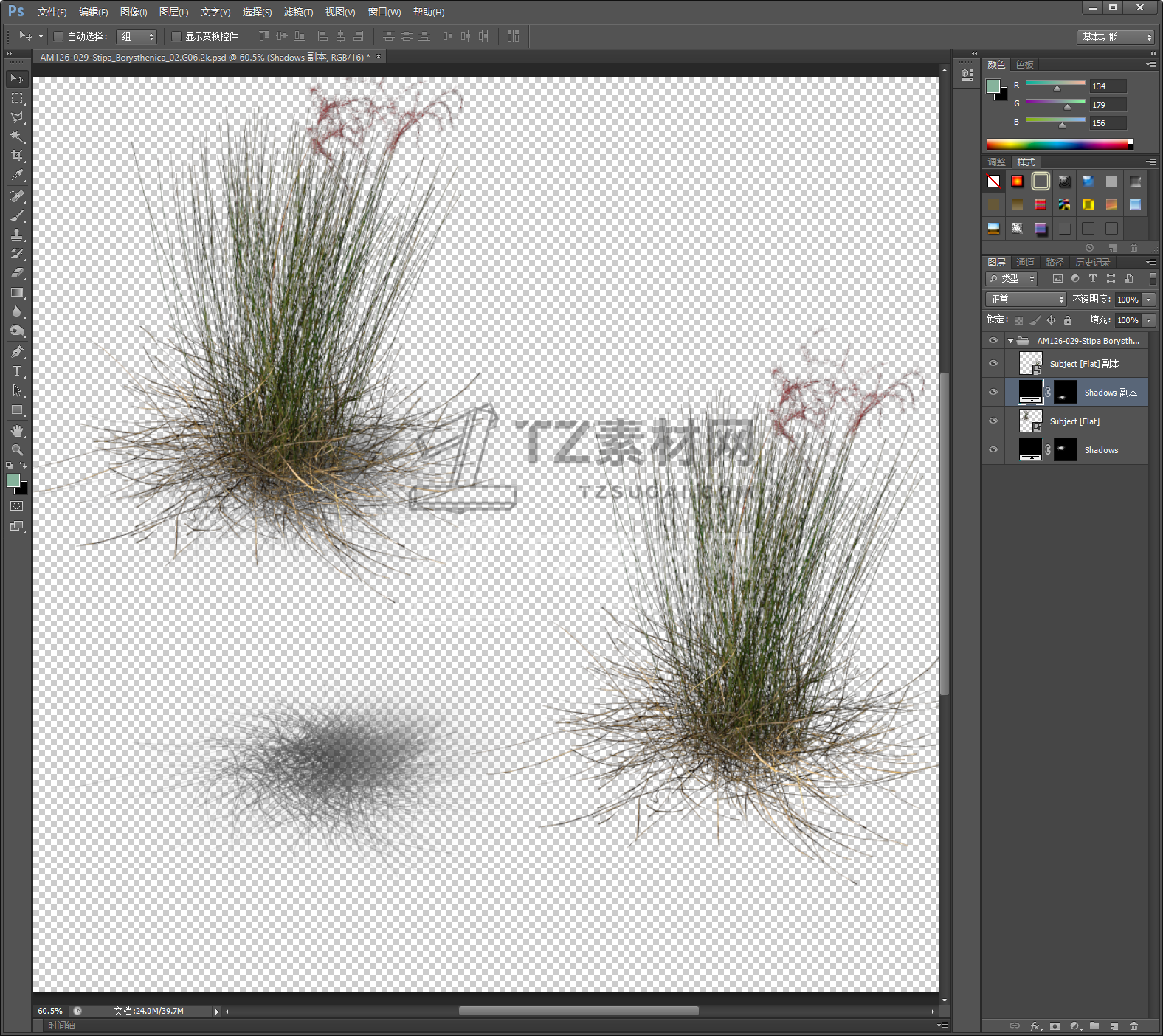Collapse the AM126-029-Stipa layer group

coord(1010,341)
